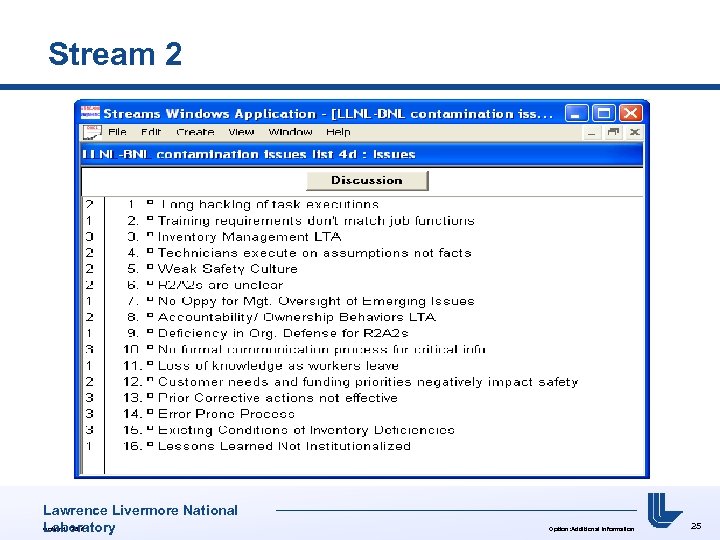Open the Window menu
Image resolution: width=720 pixels, height=540 pixels.
click(290, 132)
